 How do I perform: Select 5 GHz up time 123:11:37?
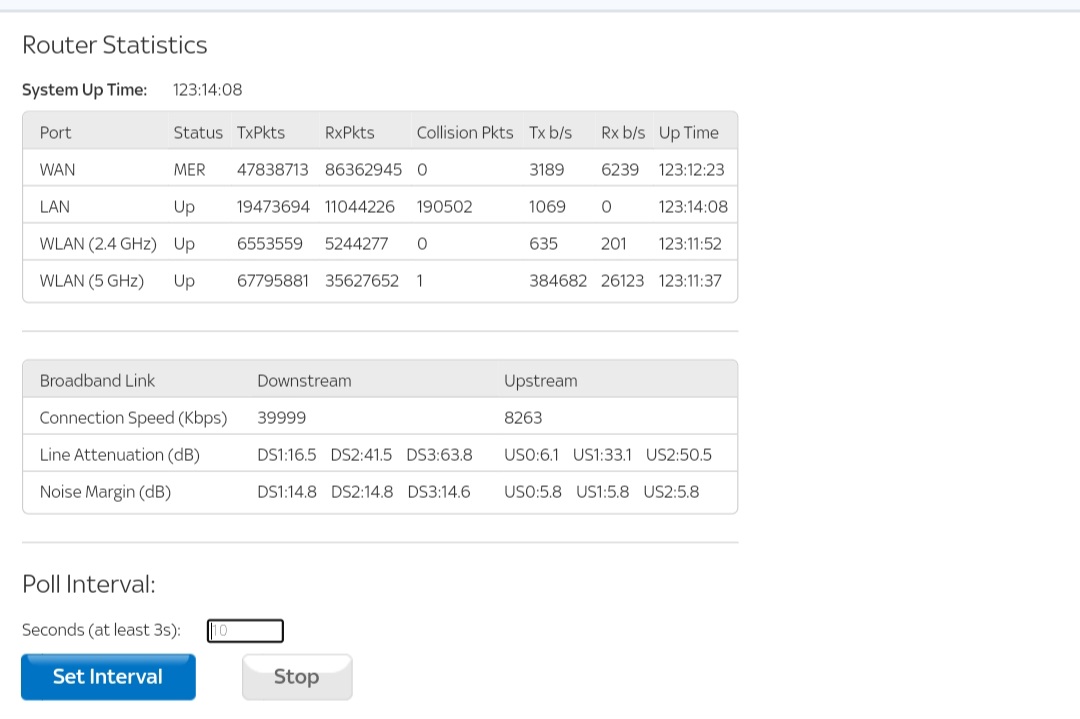click(690, 281)
